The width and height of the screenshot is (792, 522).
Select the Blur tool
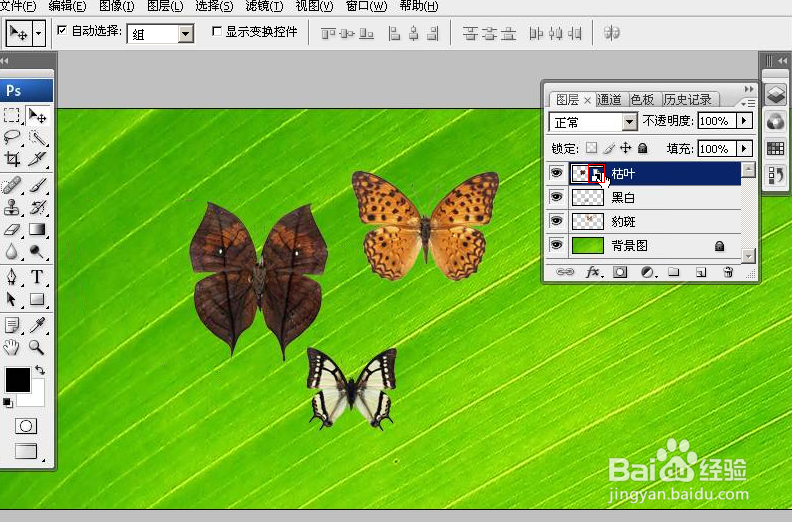[x=12, y=251]
